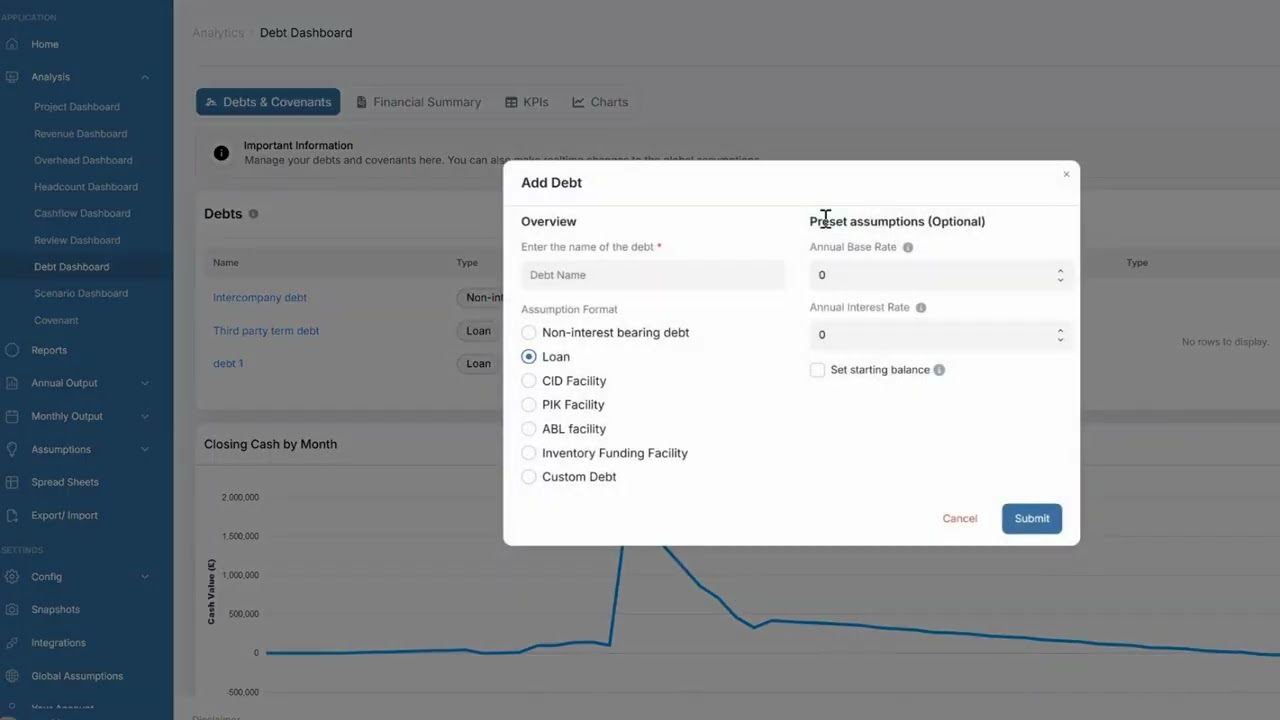Open Project Dashboard in sidebar
Image resolution: width=1280 pixels, height=720 pixels.
[77, 107]
